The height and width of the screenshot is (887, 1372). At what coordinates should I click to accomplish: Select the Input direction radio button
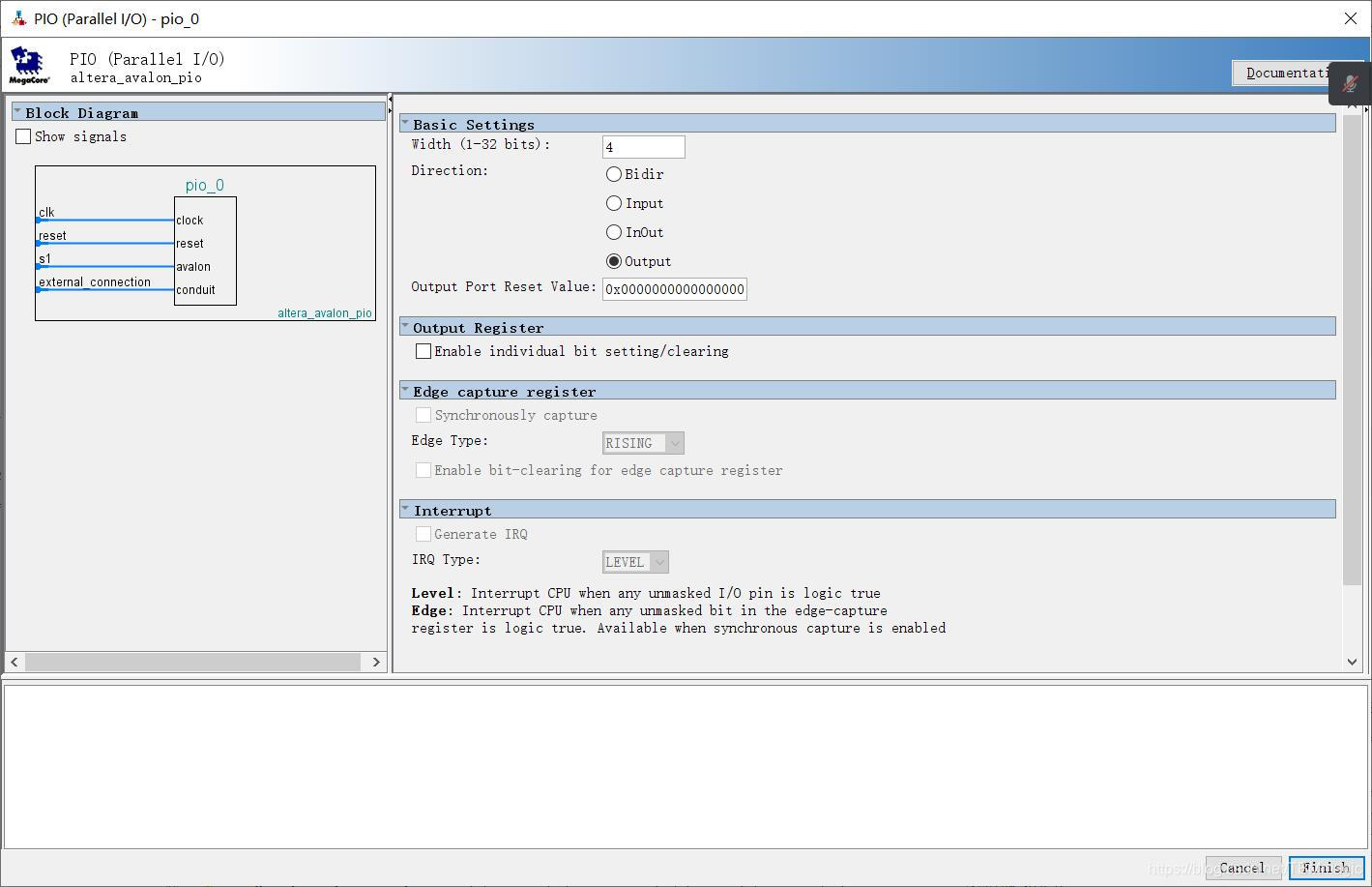614,203
